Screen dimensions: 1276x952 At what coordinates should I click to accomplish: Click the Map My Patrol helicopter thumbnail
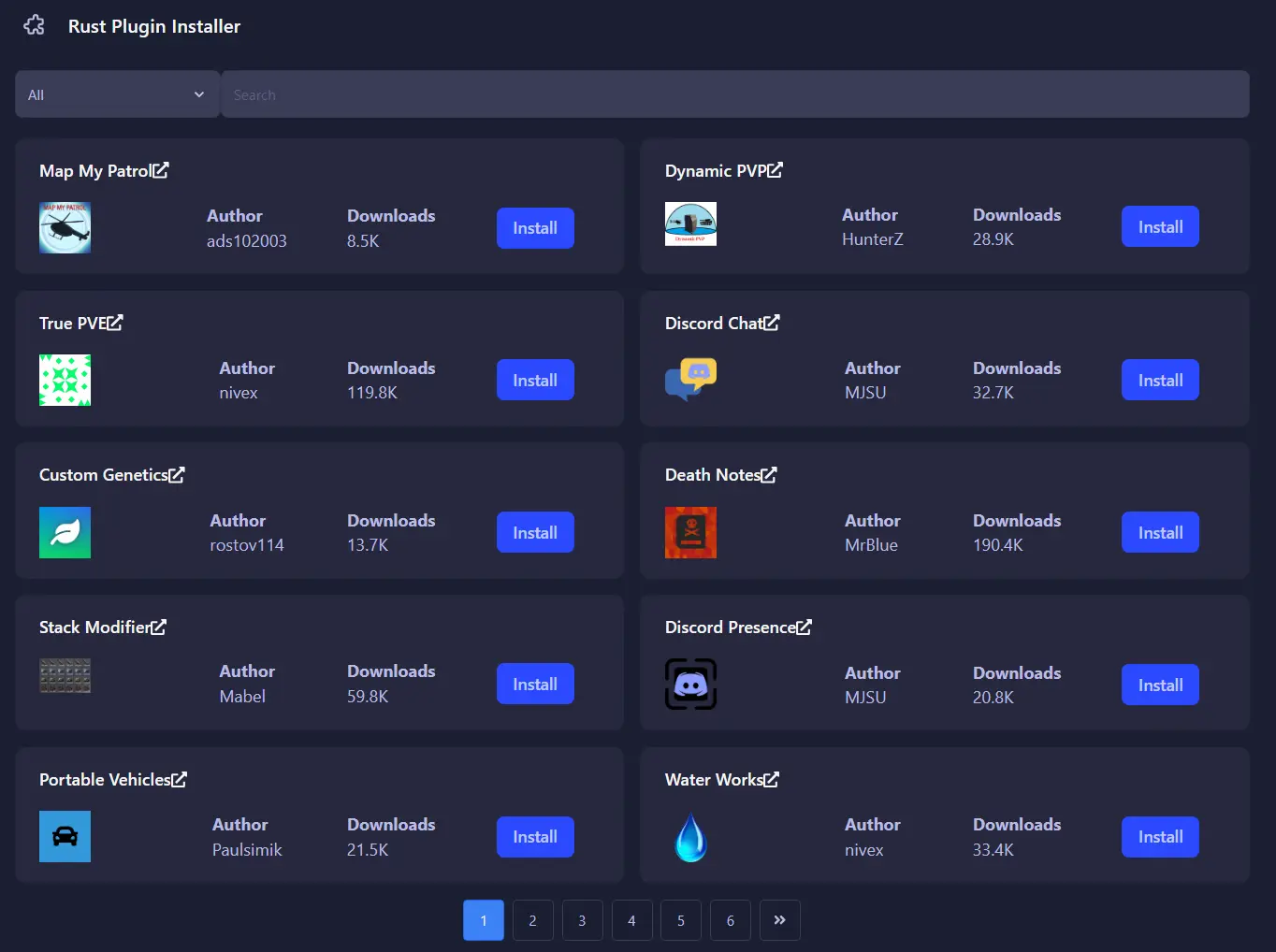coord(65,227)
